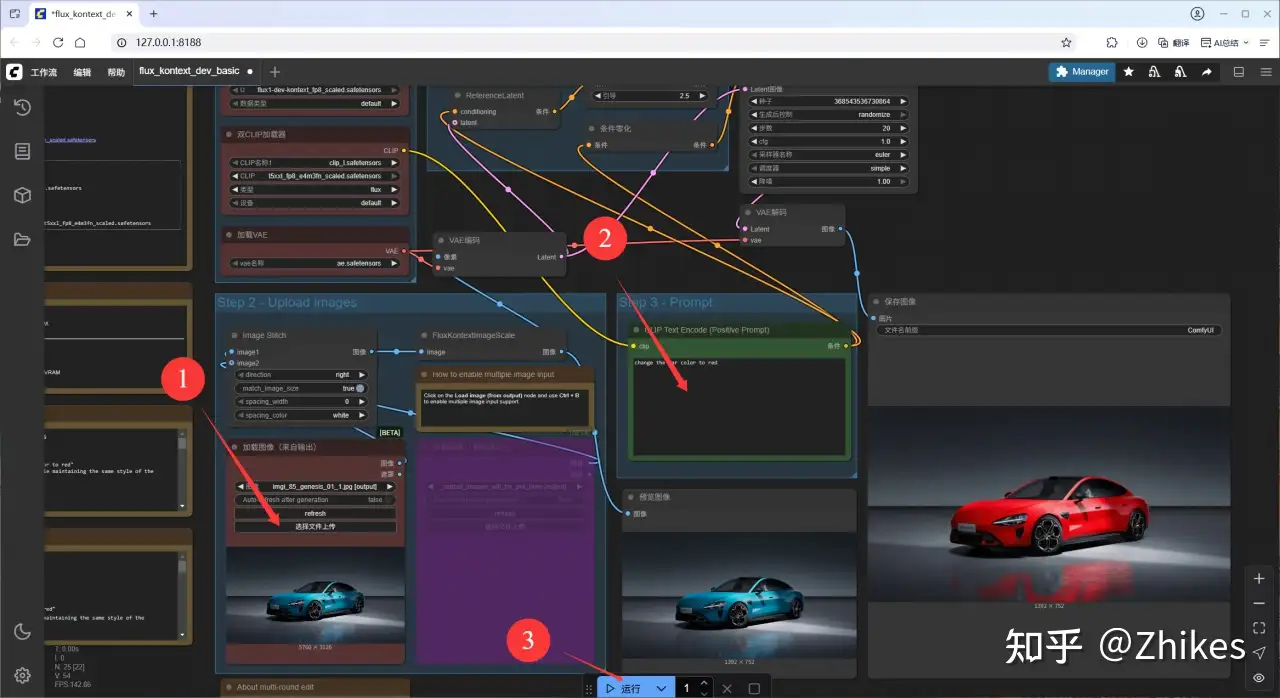Collapse the FluxKontextImageScale node
This screenshot has height=698, width=1280.
point(425,336)
